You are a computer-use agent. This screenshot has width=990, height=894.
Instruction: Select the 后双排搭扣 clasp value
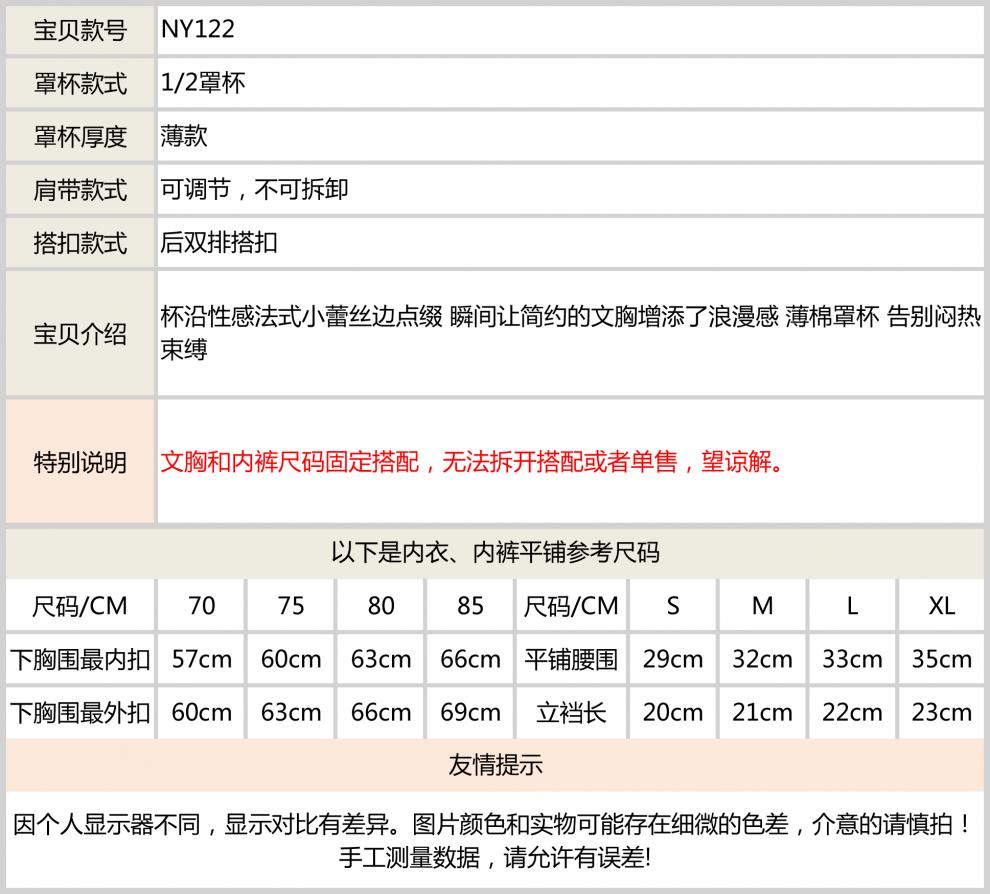pos(219,242)
